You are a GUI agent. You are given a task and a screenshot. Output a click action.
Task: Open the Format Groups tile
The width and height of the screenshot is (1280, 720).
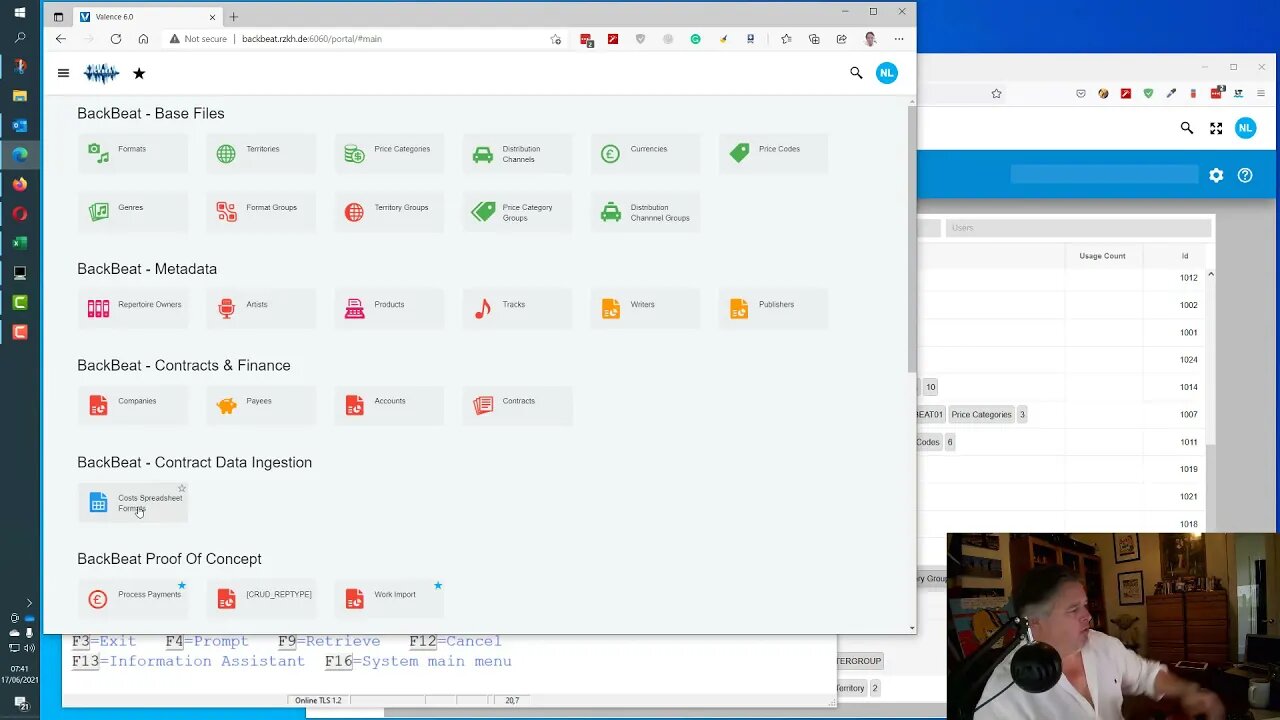(260, 212)
